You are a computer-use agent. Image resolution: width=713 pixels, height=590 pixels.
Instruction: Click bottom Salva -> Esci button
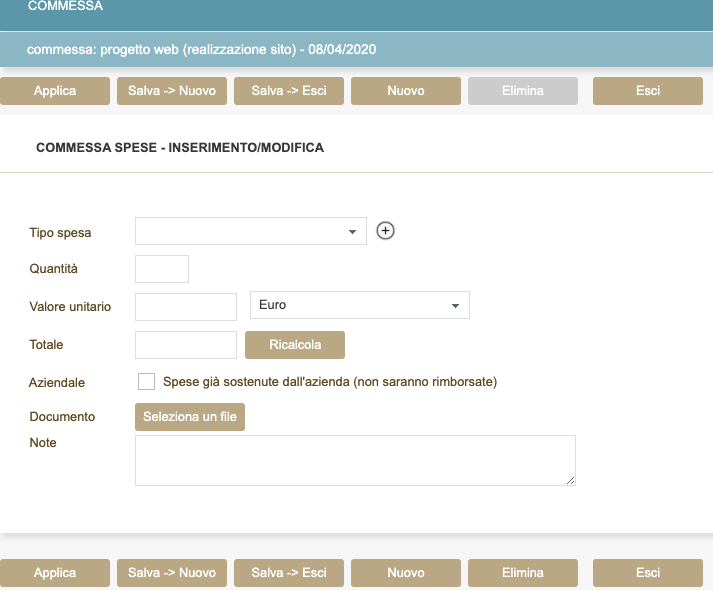[x=289, y=573]
